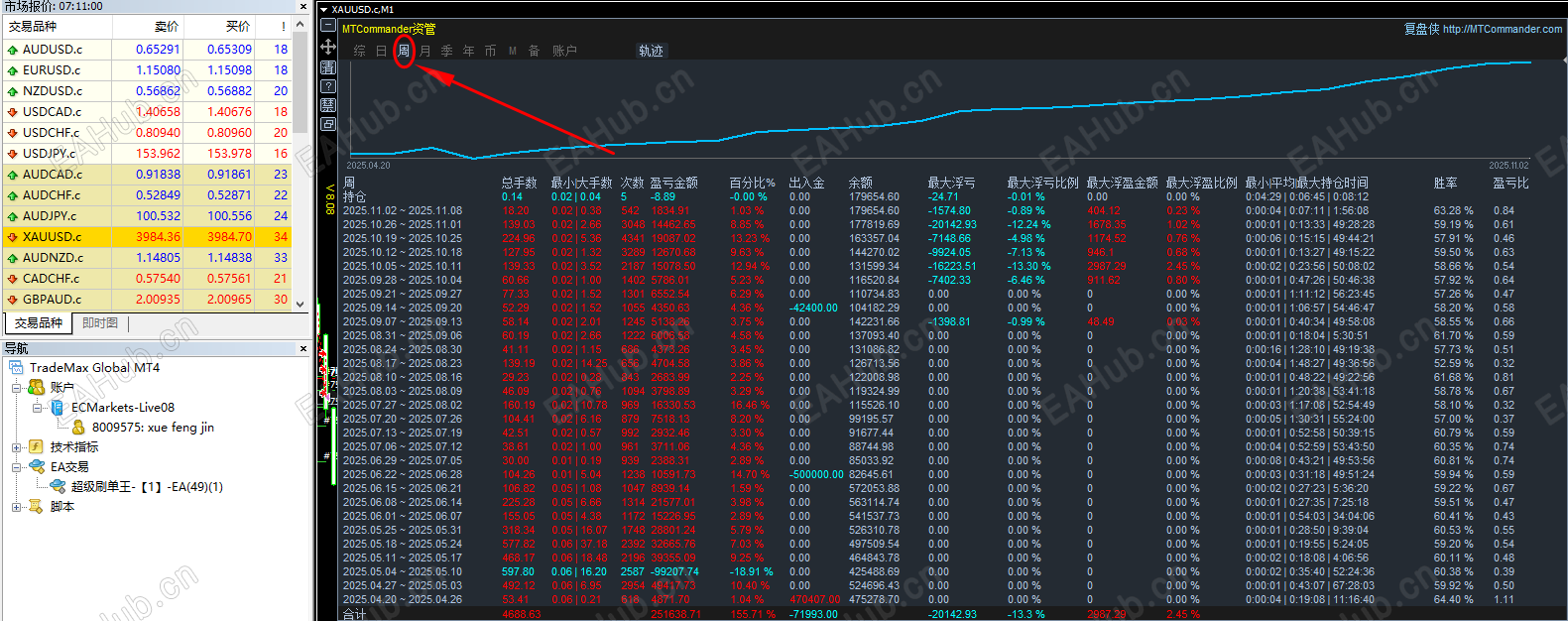The image size is (1568, 621).
Task: Click the 技术指标 indicators function icon
Action: coord(37,447)
